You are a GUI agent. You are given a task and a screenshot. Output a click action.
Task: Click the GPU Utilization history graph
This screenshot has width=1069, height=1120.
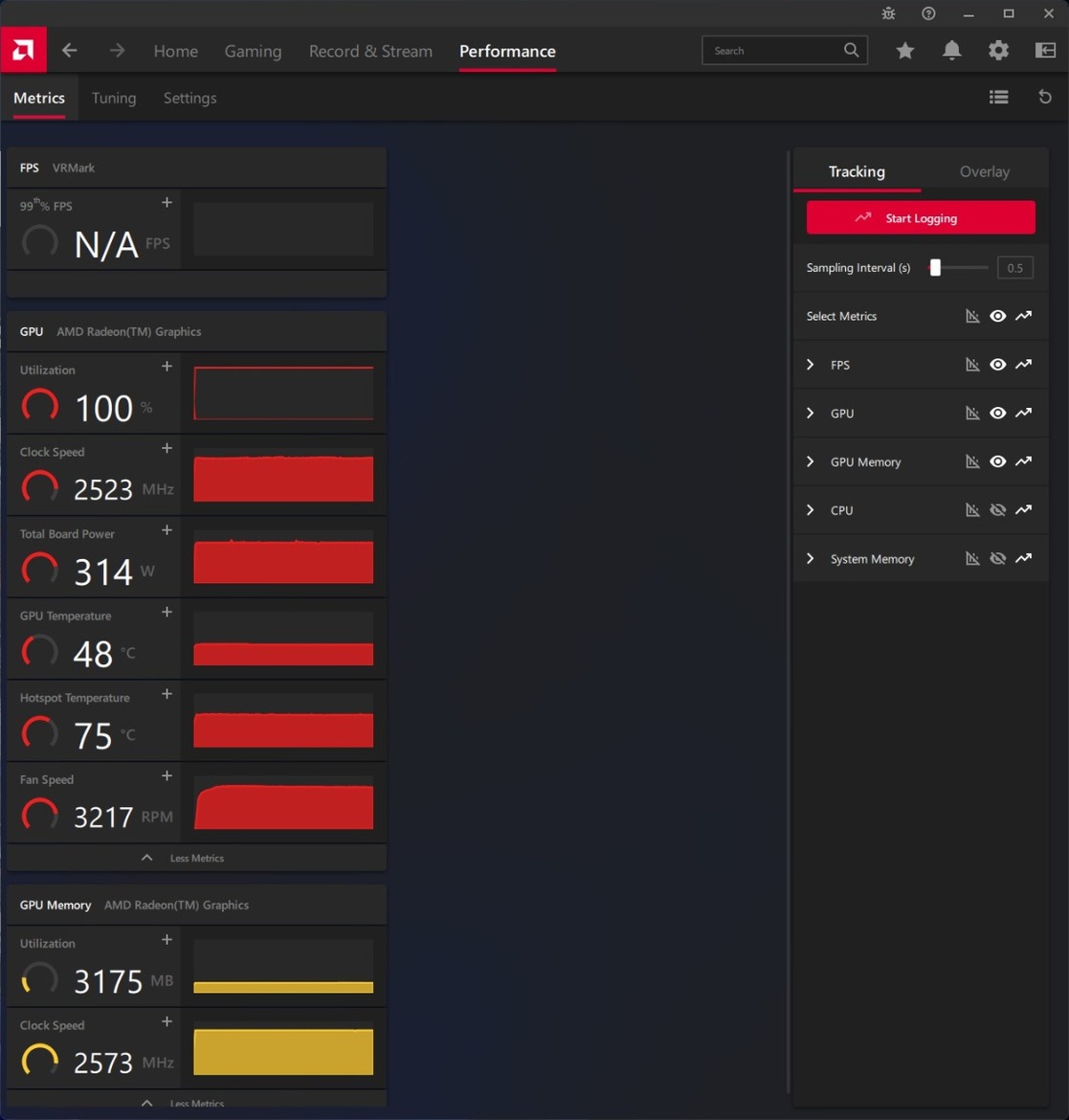tap(283, 392)
